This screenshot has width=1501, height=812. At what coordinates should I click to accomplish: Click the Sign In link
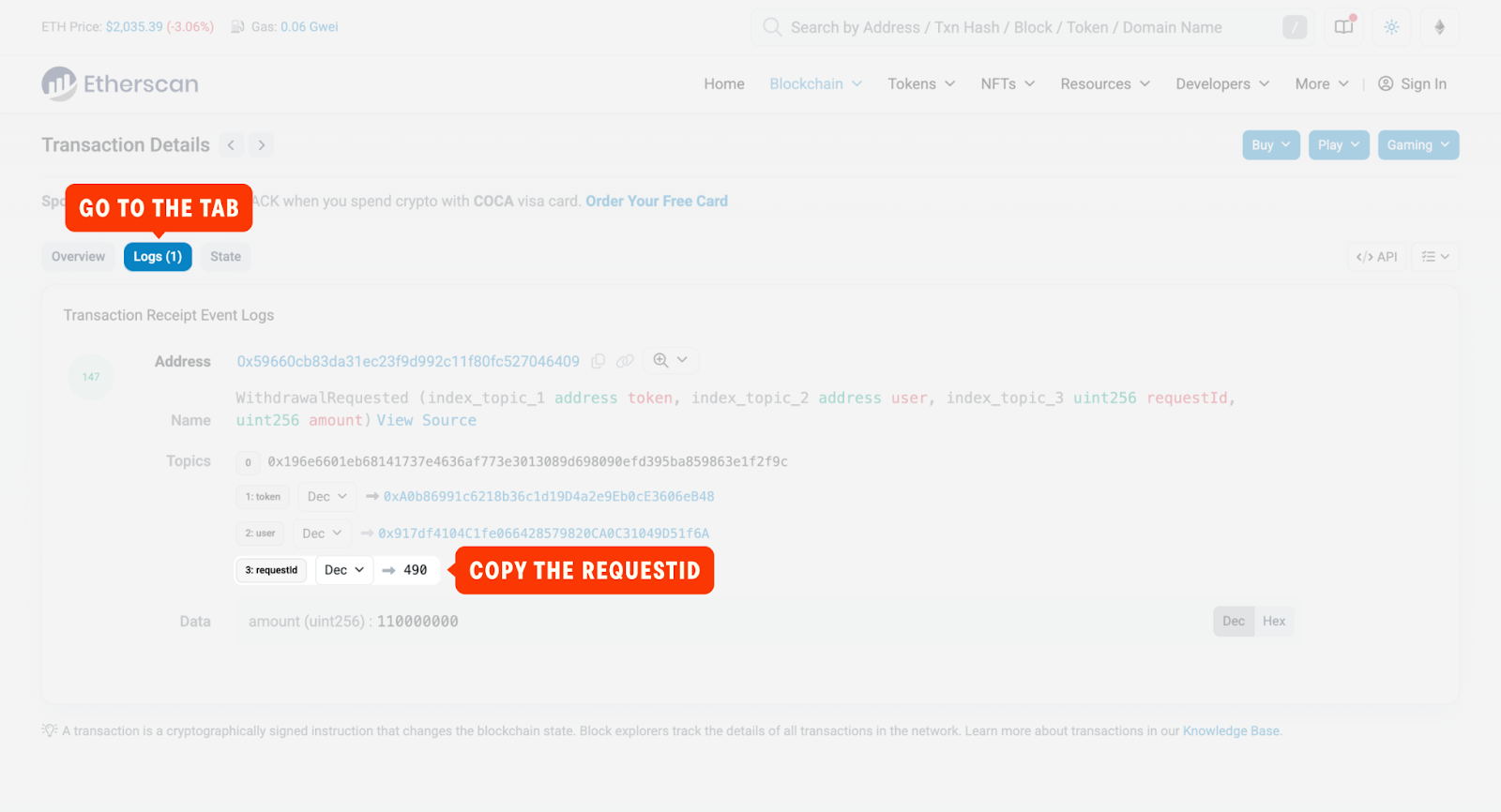1412,84
